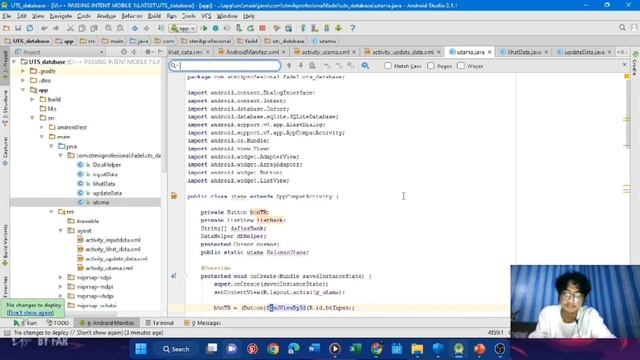Open the Terminal tool window
Screen dimensions: 640x360
coord(160,323)
